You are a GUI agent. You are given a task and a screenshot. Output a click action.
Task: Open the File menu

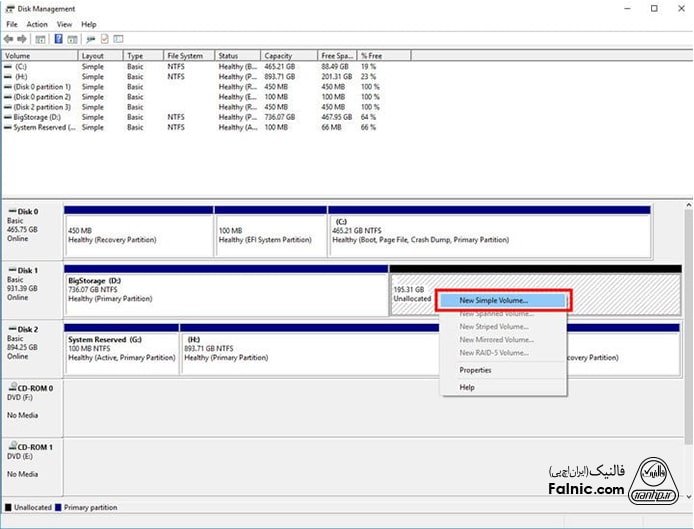[x=12, y=24]
